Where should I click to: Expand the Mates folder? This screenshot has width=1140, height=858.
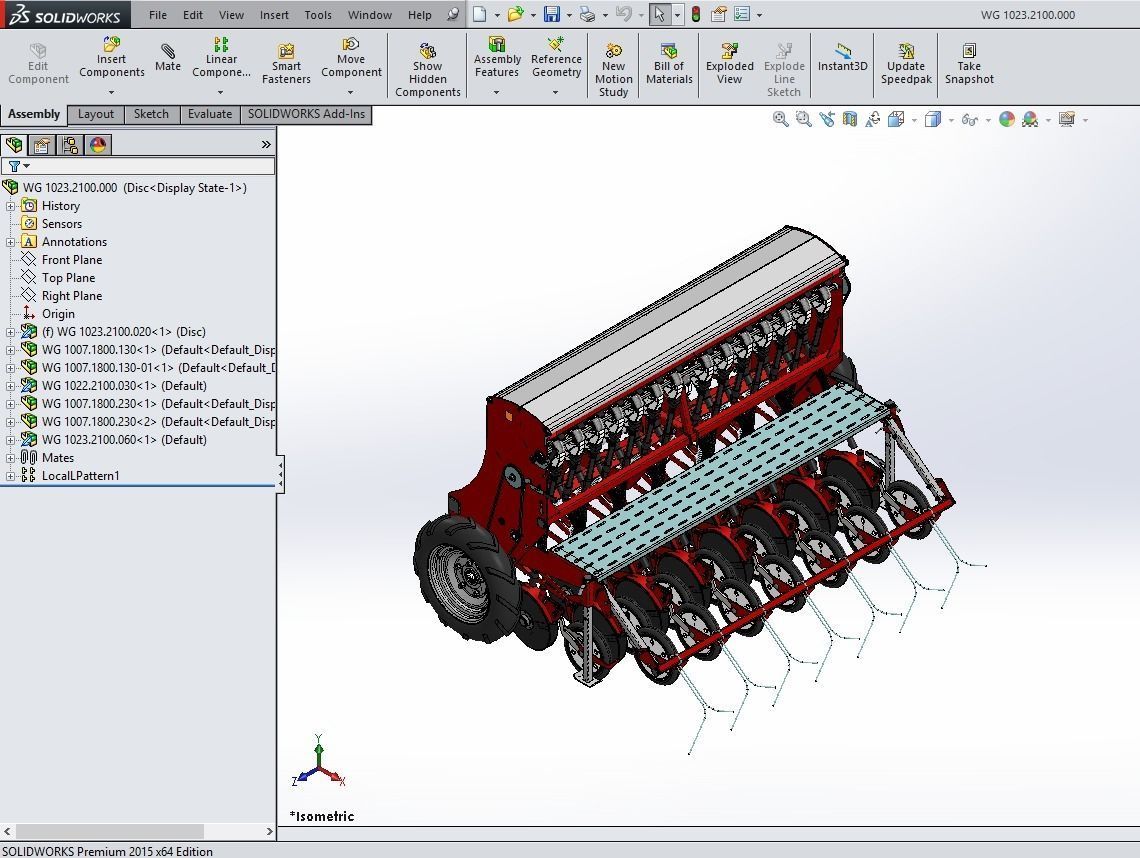[10, 458]
